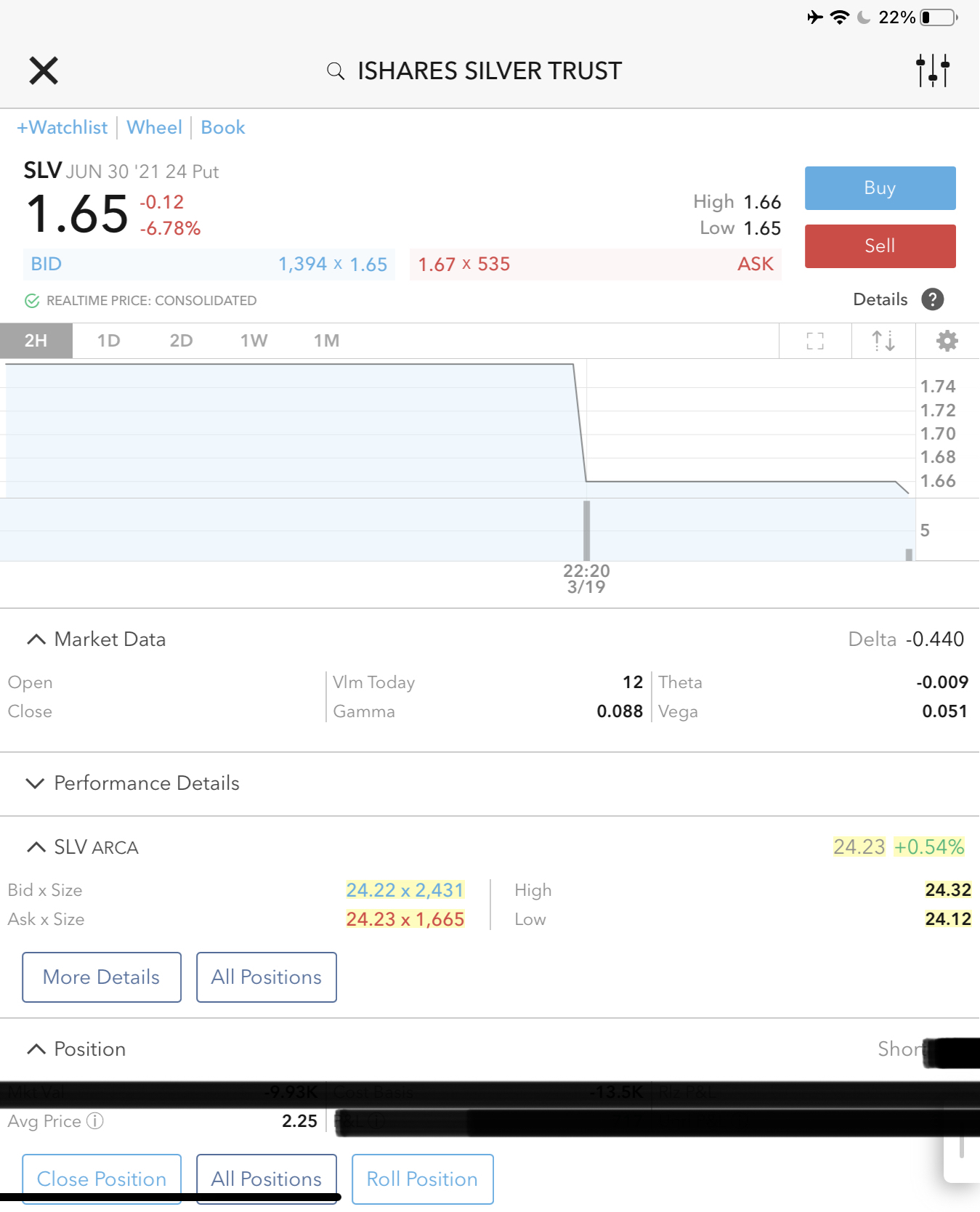
Task: Tap the SLV JUN 30 '21 24 Put title
Action: (121, 171)
